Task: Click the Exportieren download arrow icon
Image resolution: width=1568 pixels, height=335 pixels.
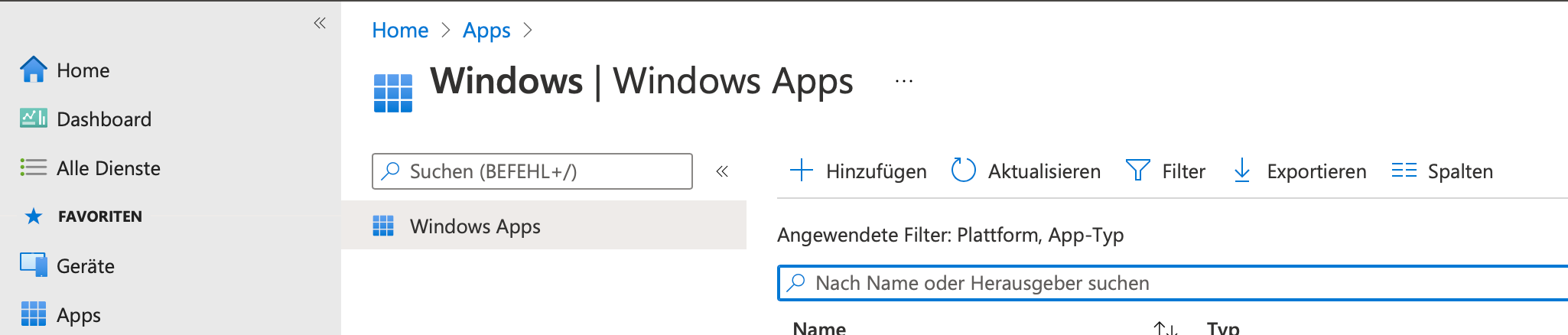Action: [1242, 170]
